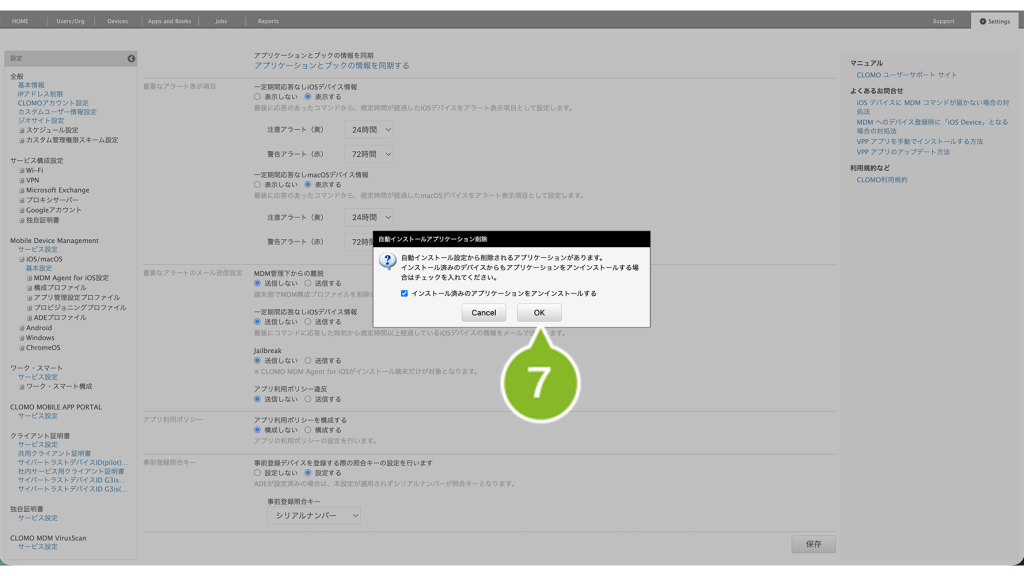The width and height of the screenshot is (1024, 576).
Task: Open the Apps and Books tab
Action: pos(169,21)
